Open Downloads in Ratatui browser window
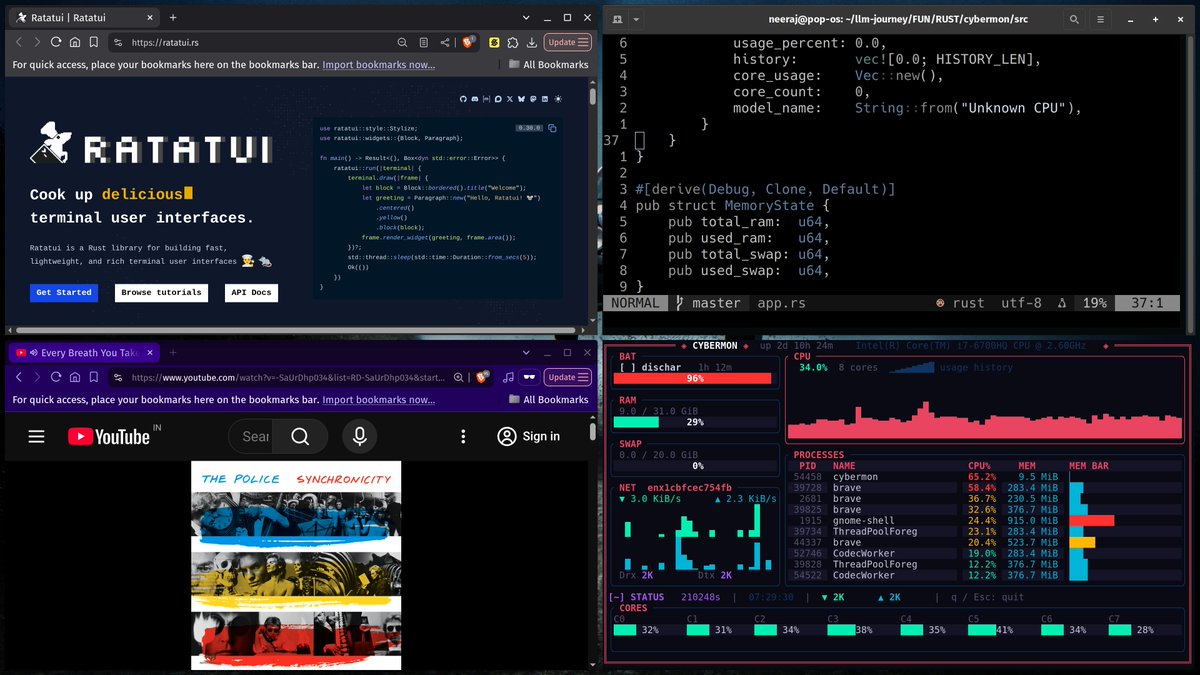Screen dimensions: 1200x675 (x=532, y=42)
